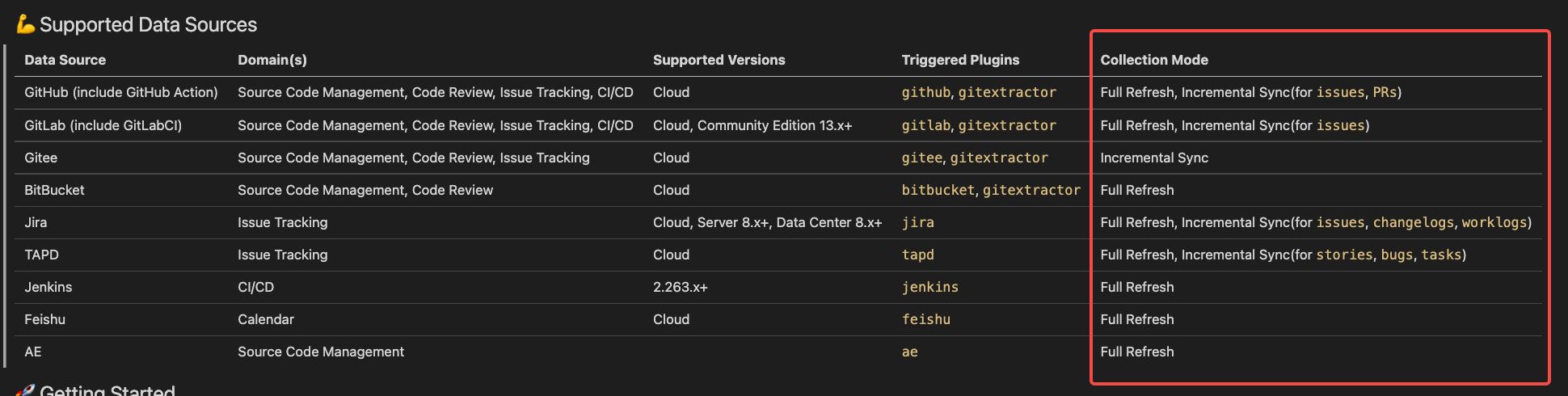This screenshot has width=1568, height=396.
Task: Click the jira plugin link
Action: 917,222
